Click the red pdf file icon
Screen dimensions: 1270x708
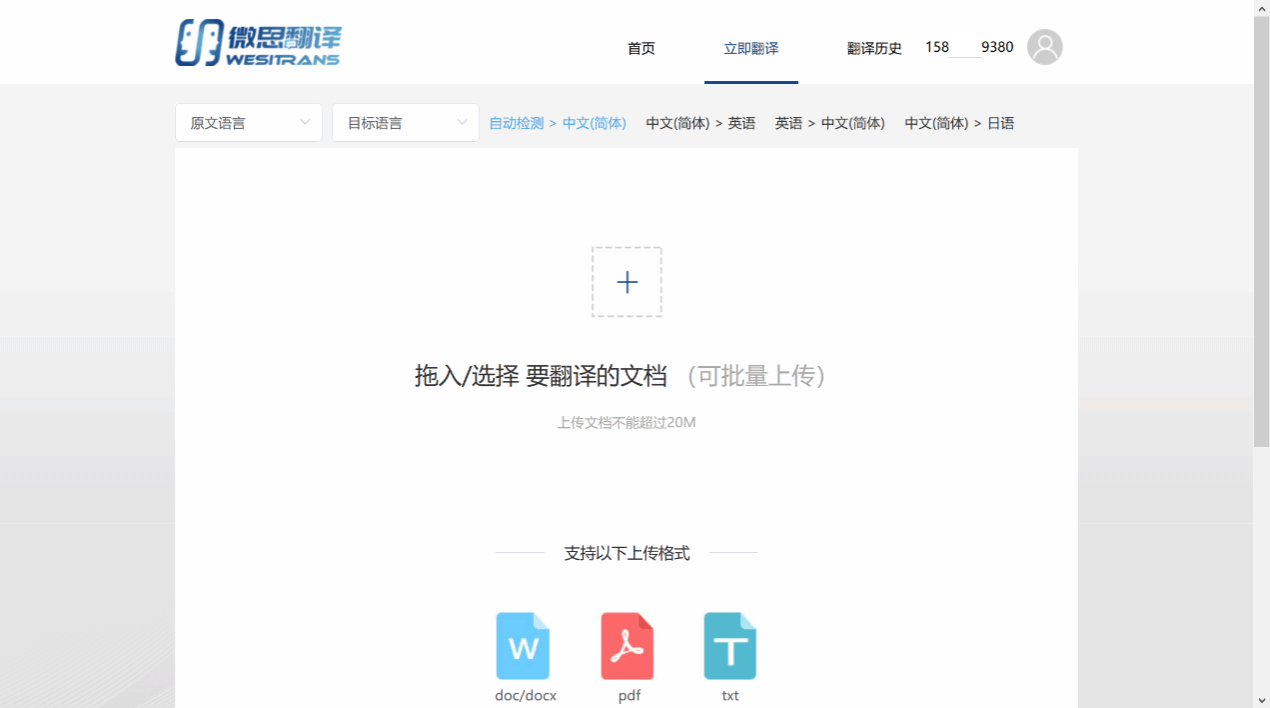pyautogui.click(x=627, y=646)
